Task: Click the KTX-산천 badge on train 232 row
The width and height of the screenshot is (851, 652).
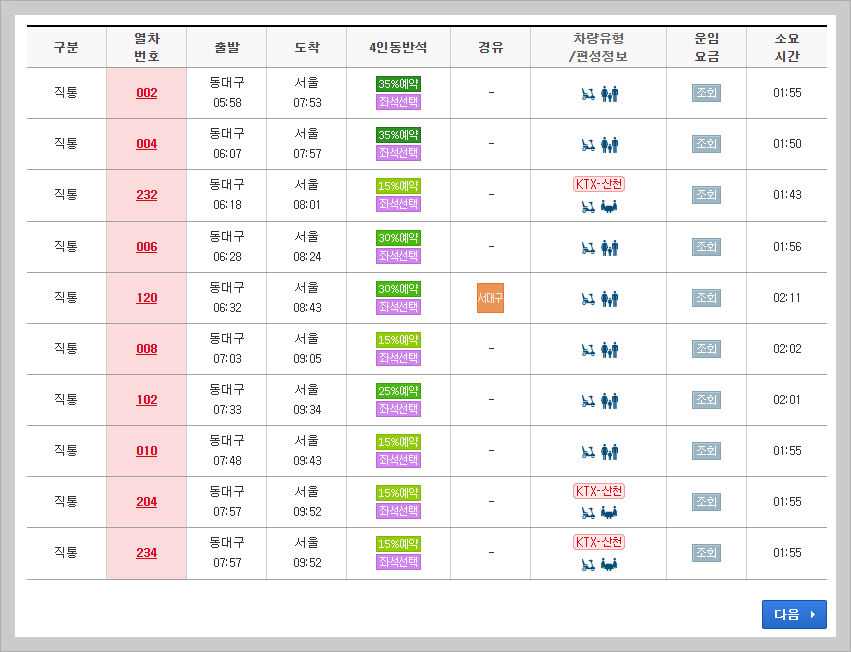Action: [598, 184]
